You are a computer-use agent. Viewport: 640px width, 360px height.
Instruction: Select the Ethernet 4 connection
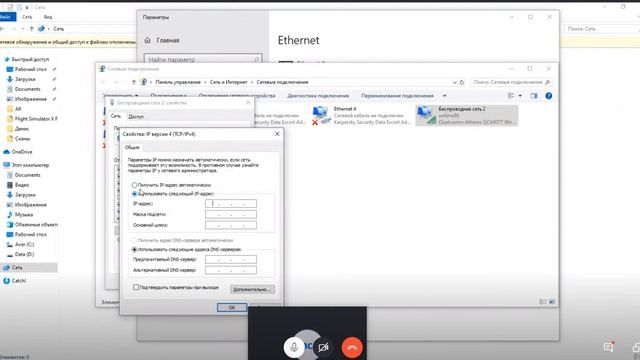[x=361, y=116]
